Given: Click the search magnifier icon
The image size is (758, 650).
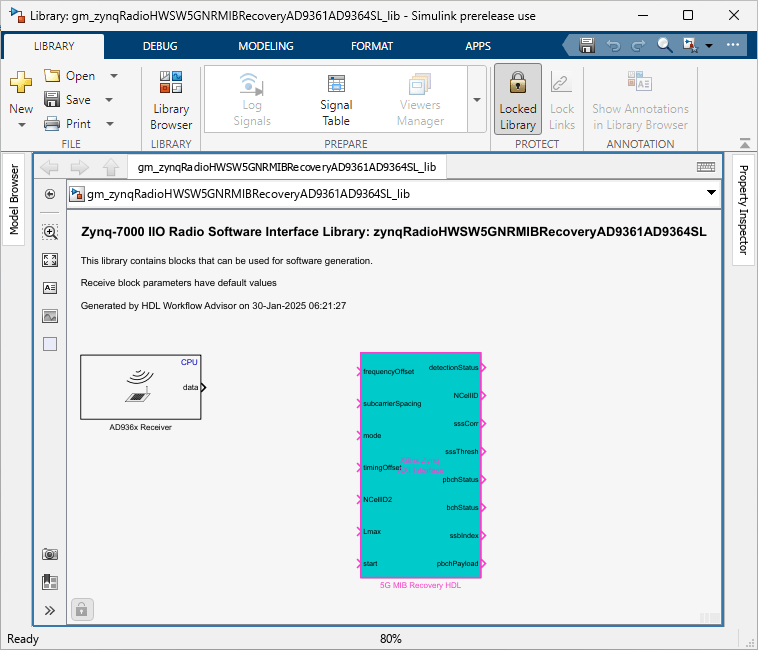Looking at the screenshot, I should click(665, 45).
